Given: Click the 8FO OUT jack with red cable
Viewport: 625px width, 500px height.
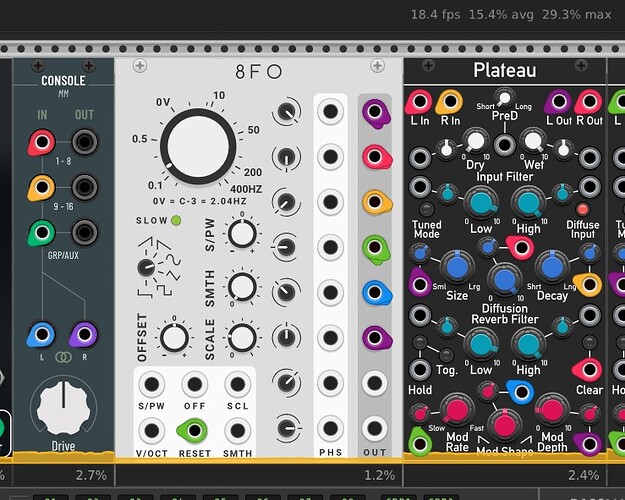Looking at the screenshot, I should (x=375, y=157).
